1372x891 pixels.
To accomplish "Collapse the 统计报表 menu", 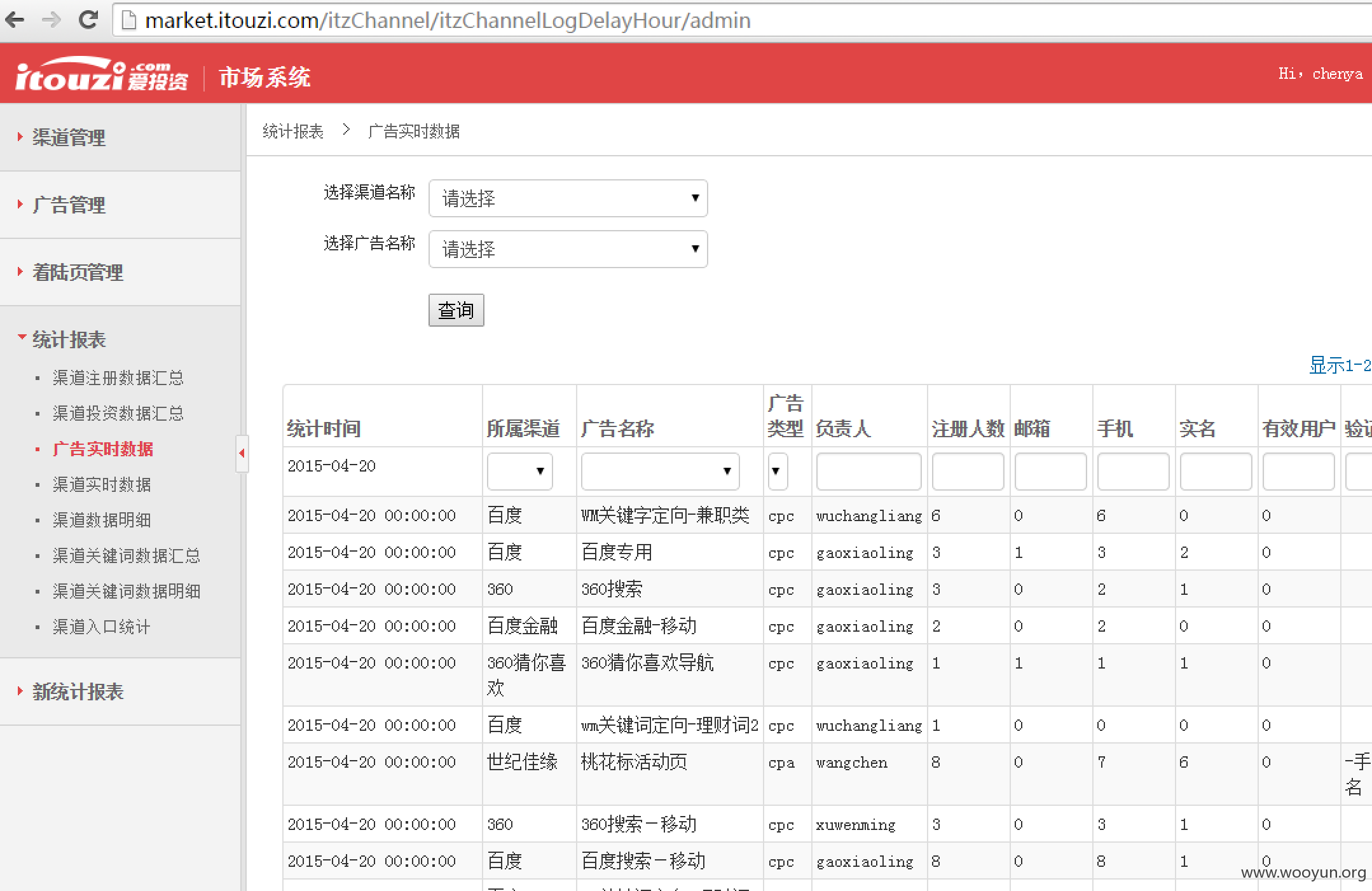I will (x=69, y=339).
